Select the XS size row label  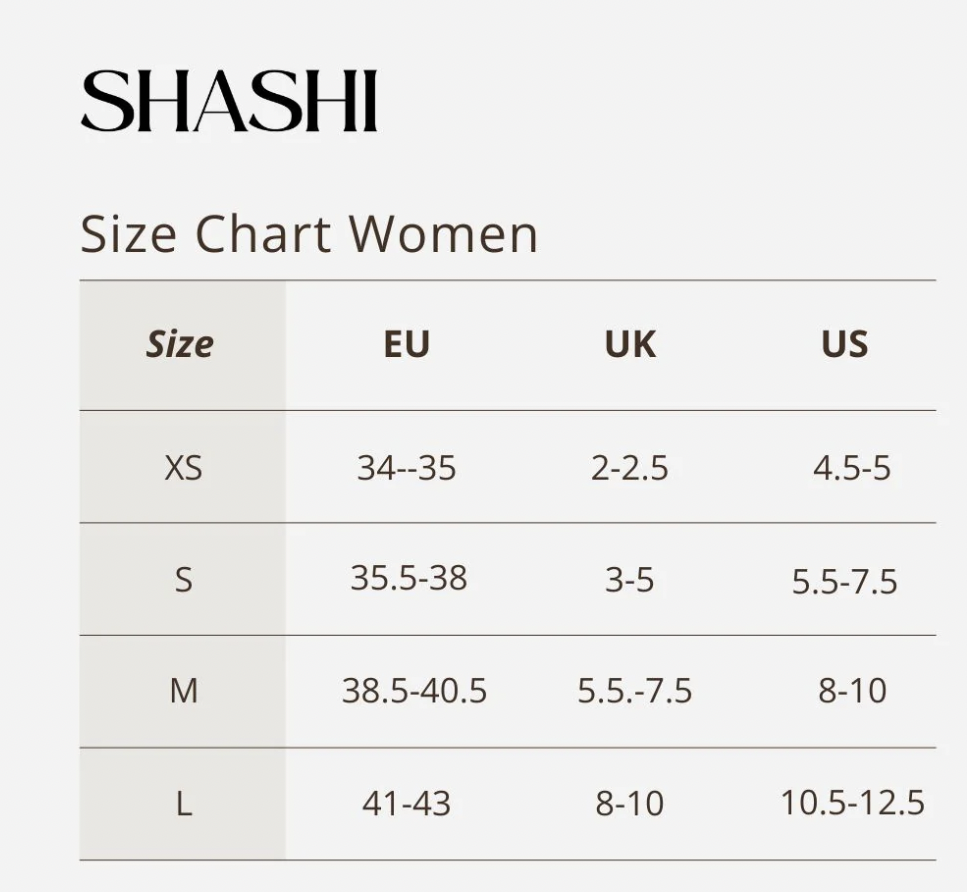click(183, 468)
